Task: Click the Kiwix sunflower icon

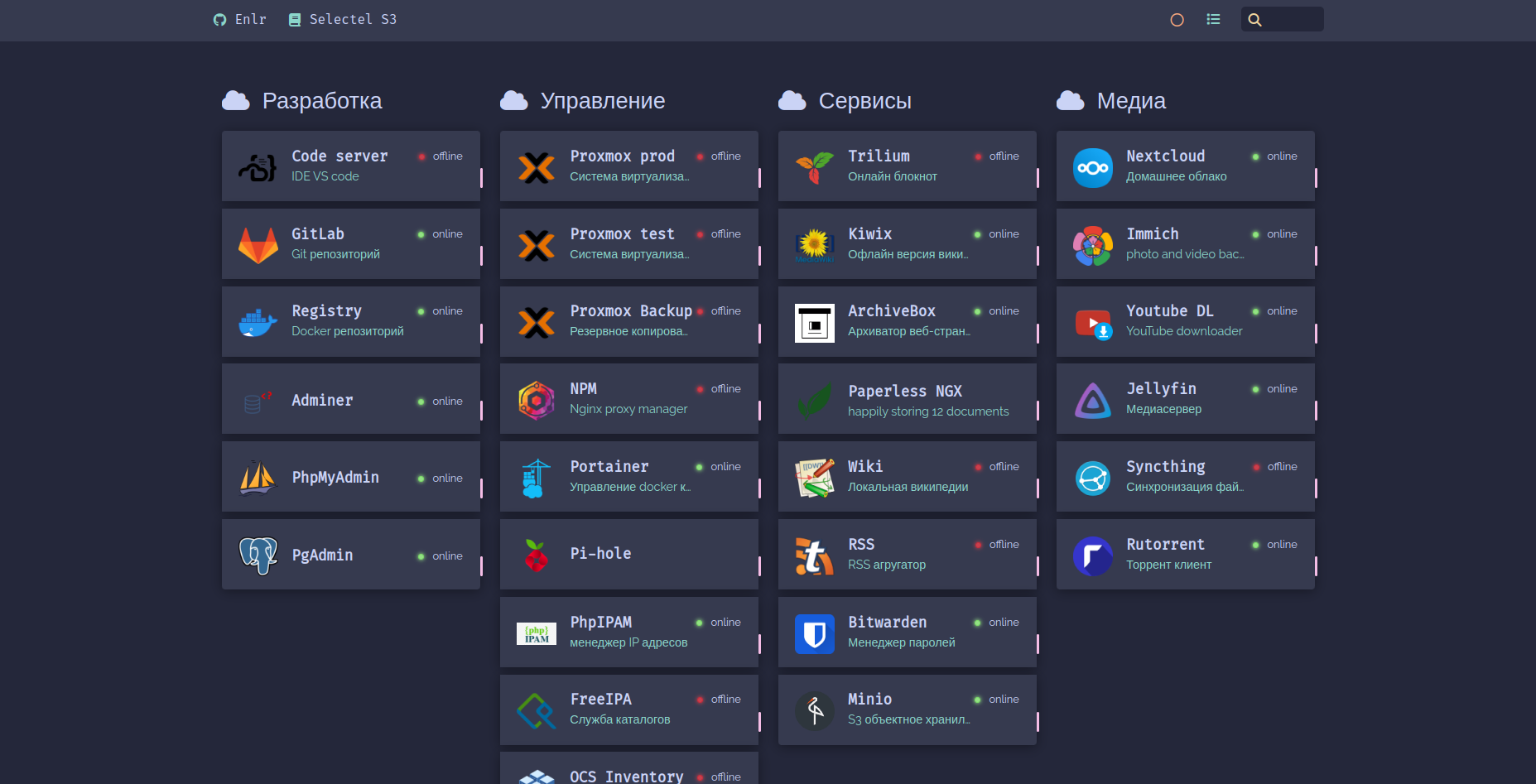Action: (815, 244)
